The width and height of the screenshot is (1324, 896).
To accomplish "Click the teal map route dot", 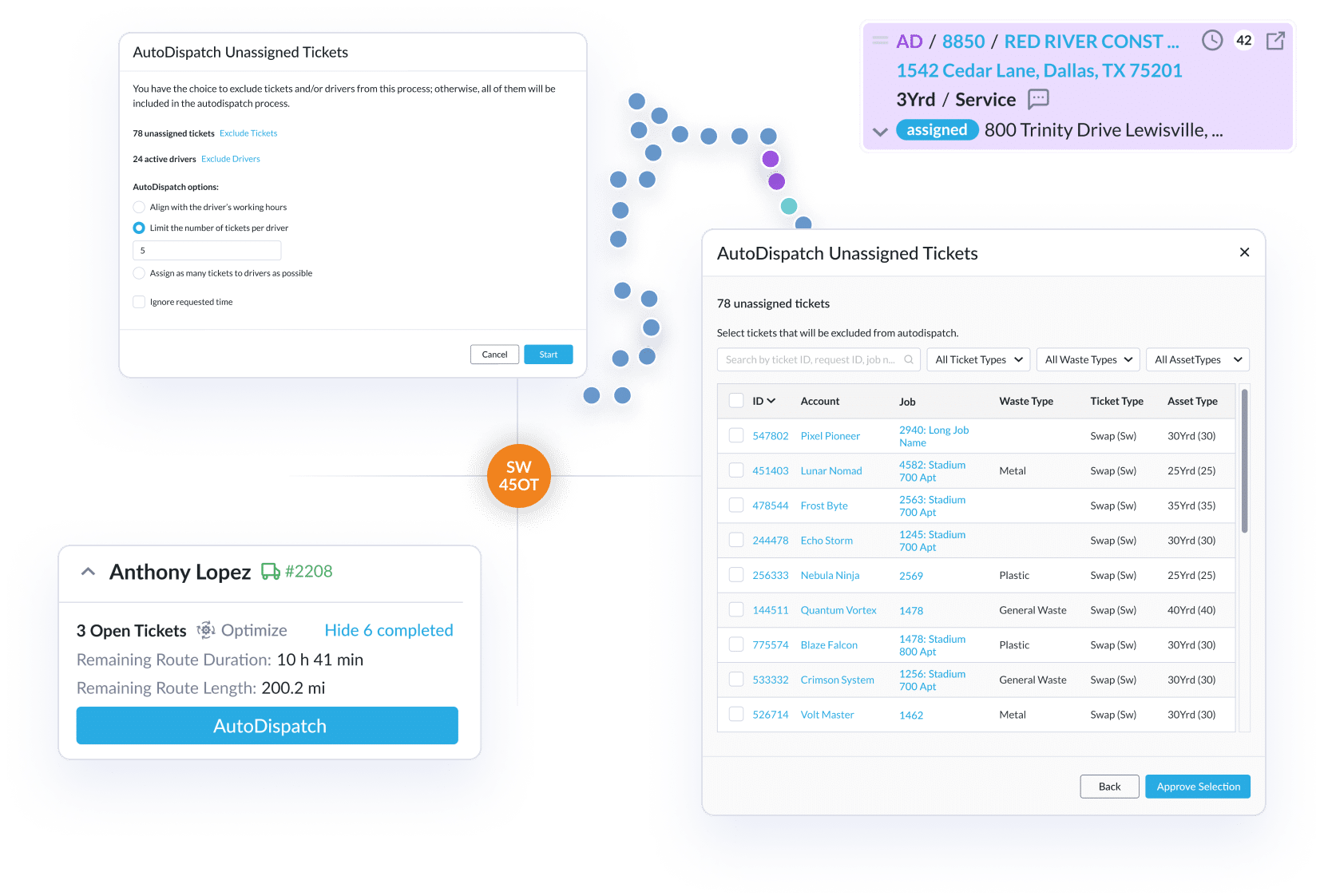I will point(789,206).
